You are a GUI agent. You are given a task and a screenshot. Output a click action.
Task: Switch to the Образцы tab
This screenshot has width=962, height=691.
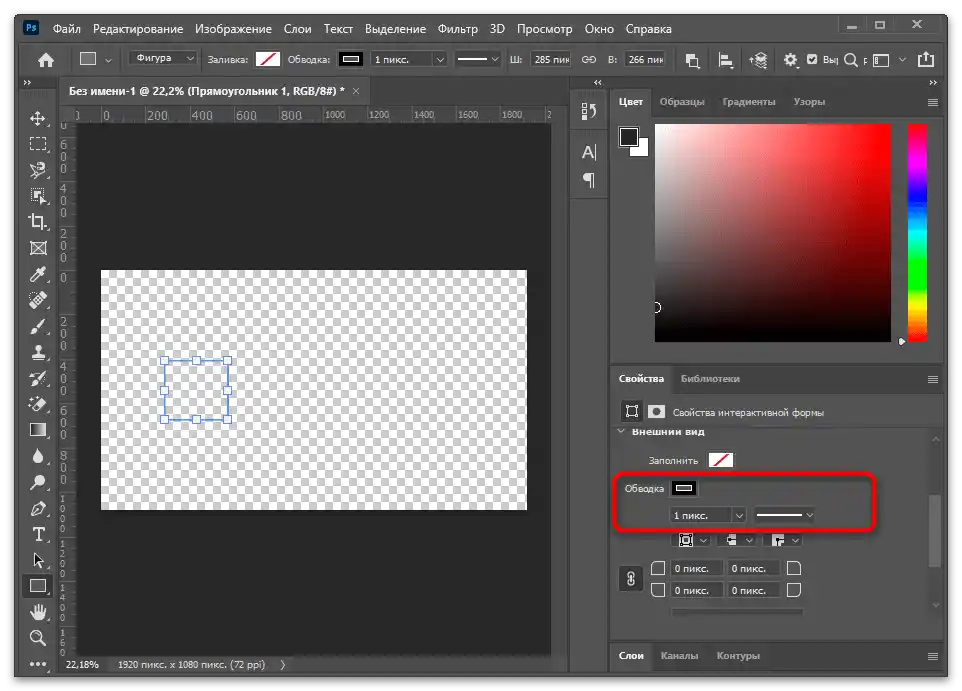[682, 102]
